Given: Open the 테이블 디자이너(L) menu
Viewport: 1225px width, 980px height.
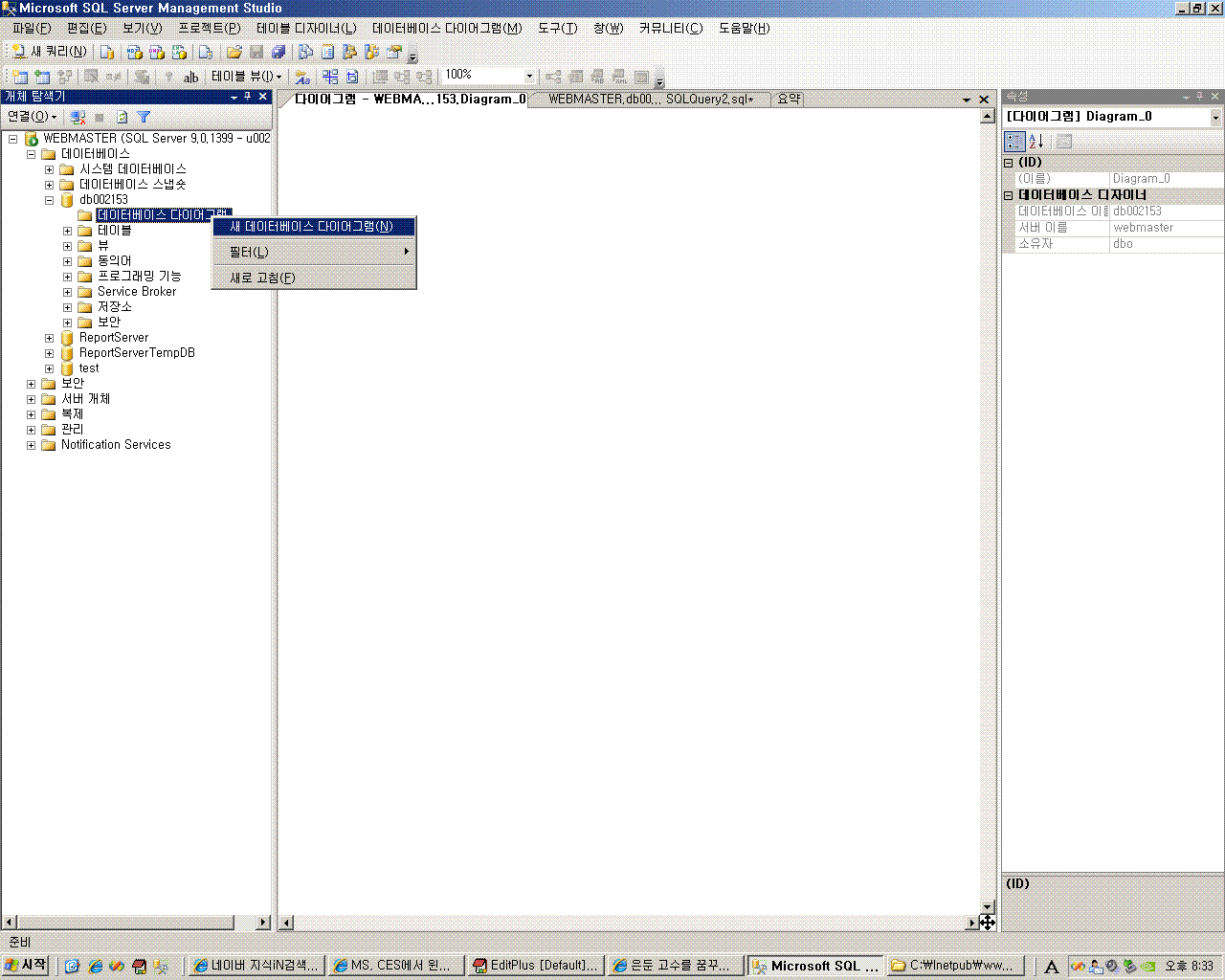Looking at the screenshot, I should click(x=306, y=28).
